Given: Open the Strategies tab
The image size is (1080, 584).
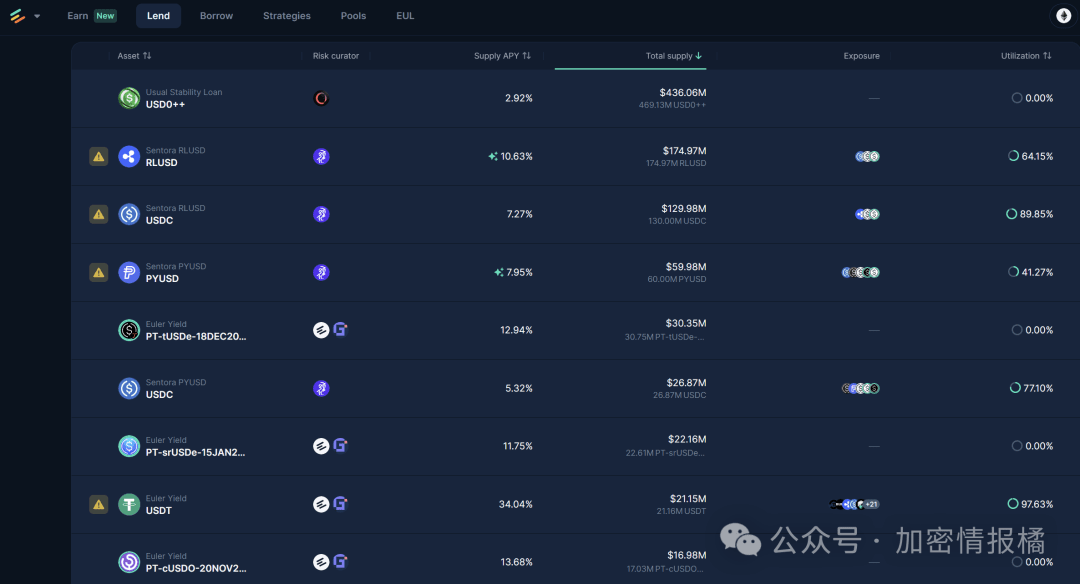Looking at the screenshot, I should tap(287, 16).
